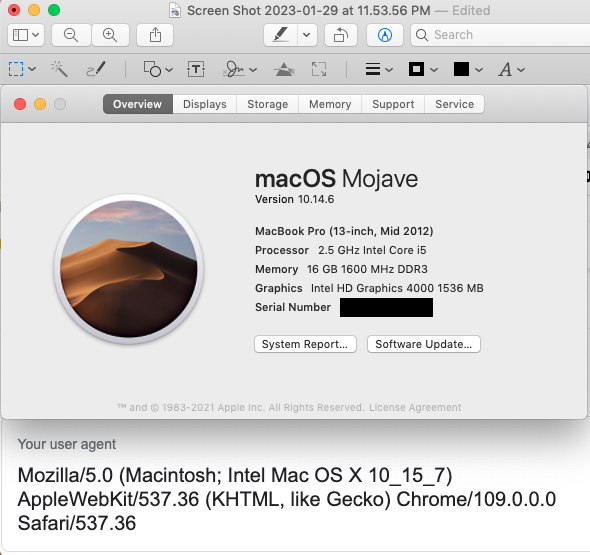Open selection tool type dropdown
The image size is (590, 555).
tap(32, 69)
